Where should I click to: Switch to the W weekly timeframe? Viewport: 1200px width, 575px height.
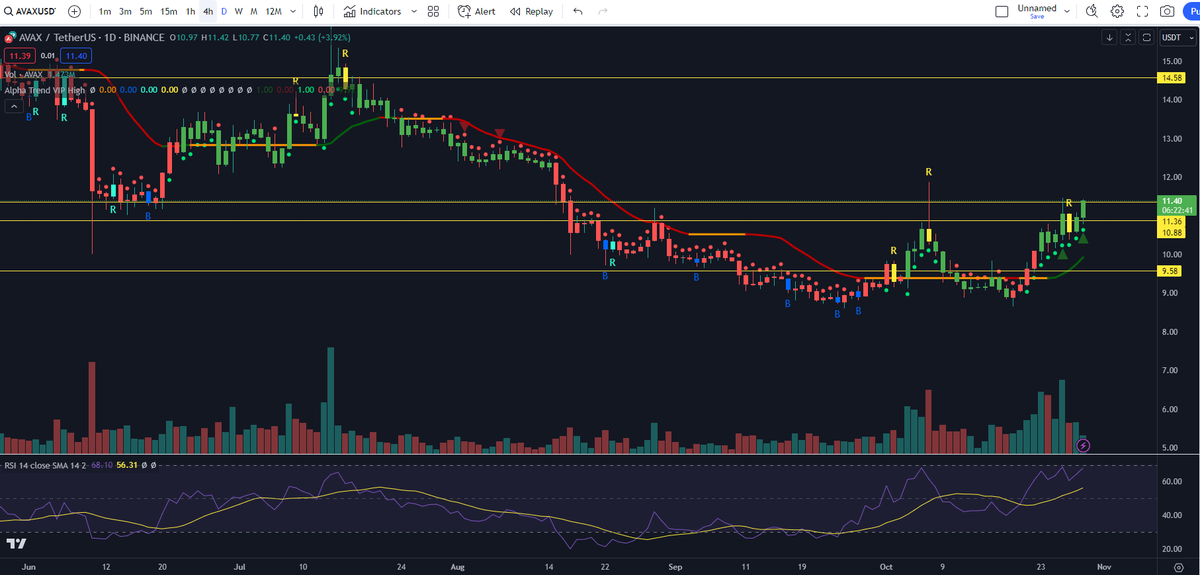[x=239, y=12]
